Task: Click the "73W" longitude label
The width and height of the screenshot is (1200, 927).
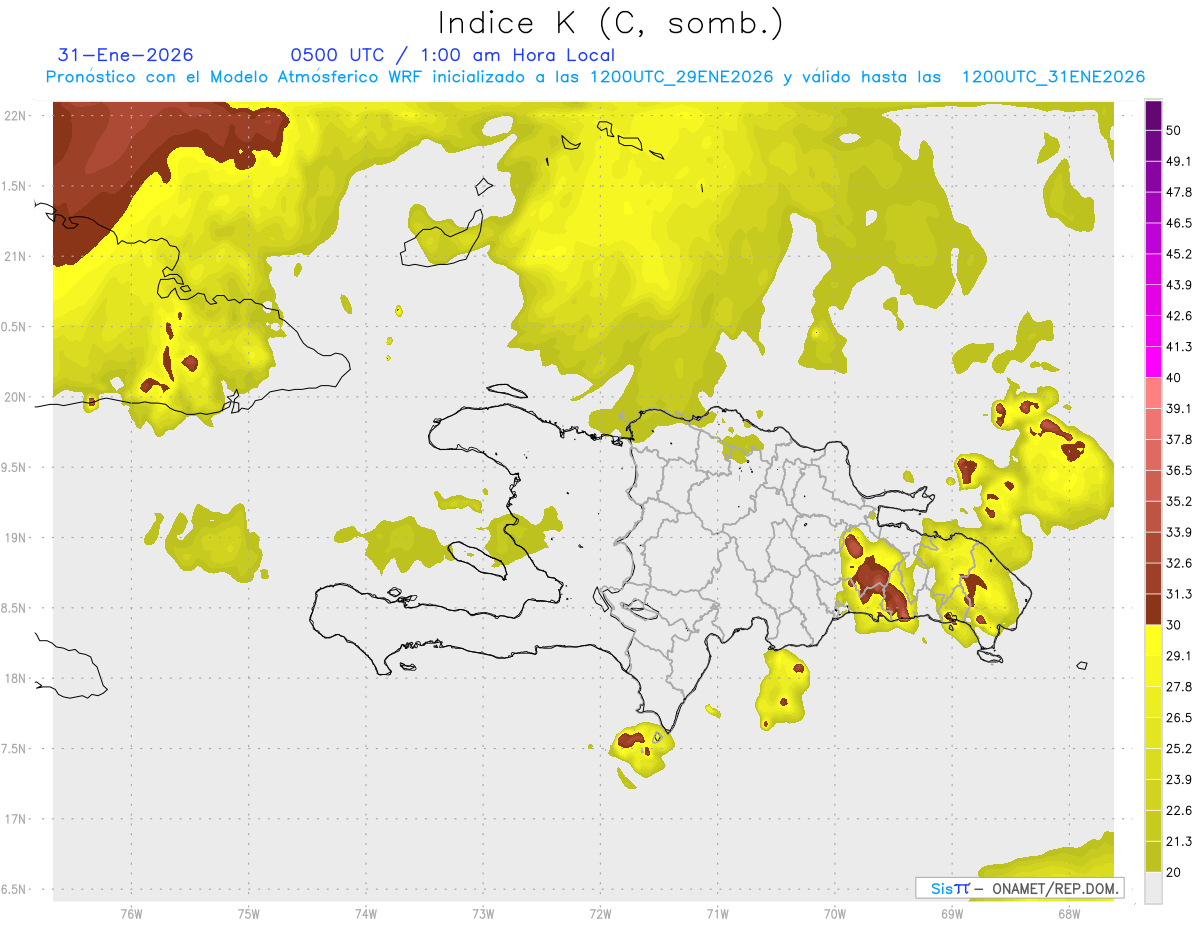Action: click(x=483, y=914)
